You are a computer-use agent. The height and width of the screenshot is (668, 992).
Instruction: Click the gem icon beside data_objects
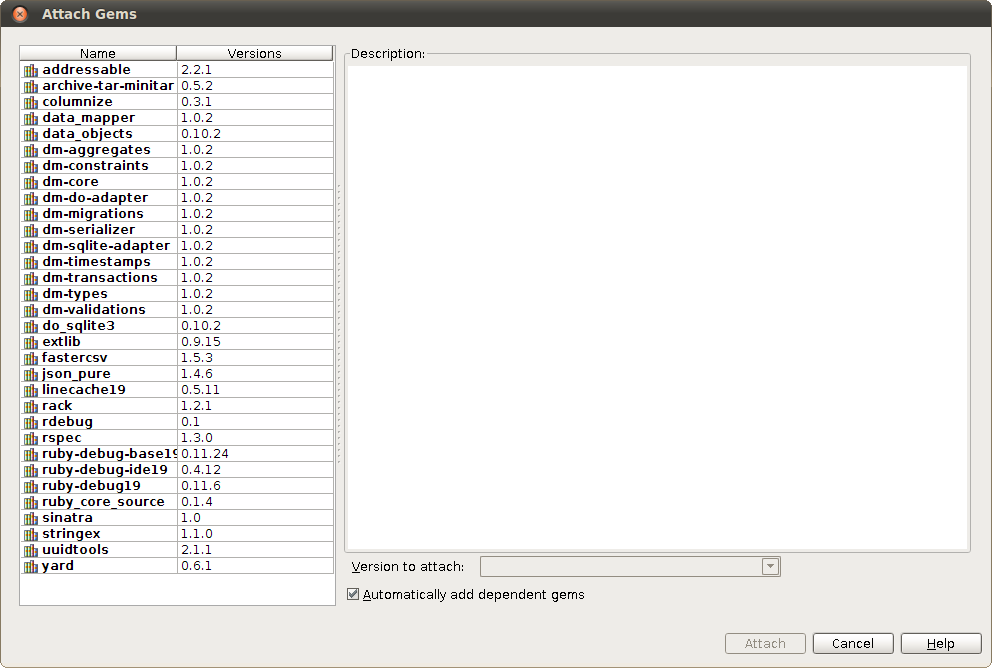point(31,134)
